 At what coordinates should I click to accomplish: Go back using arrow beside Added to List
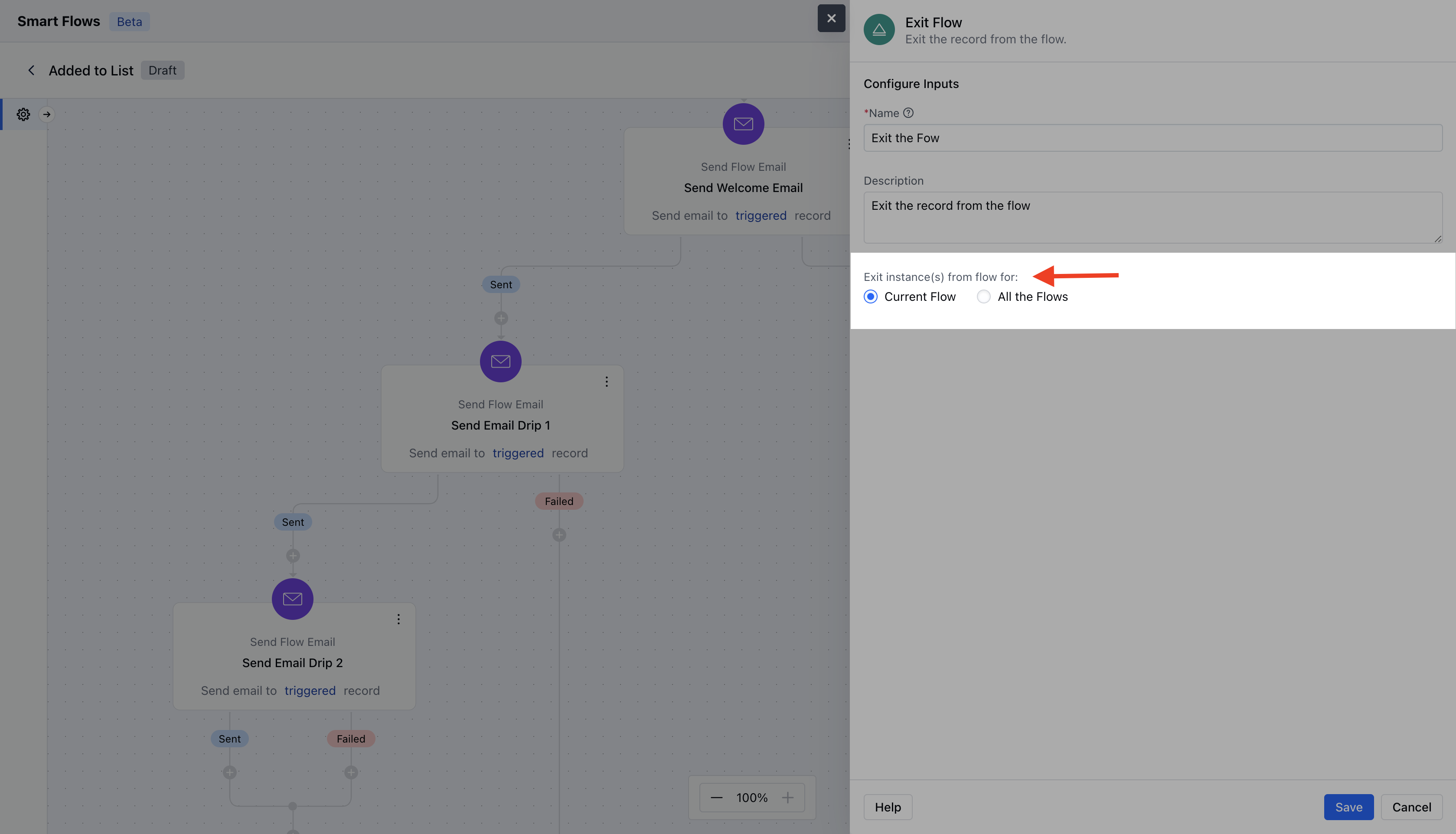32,71
